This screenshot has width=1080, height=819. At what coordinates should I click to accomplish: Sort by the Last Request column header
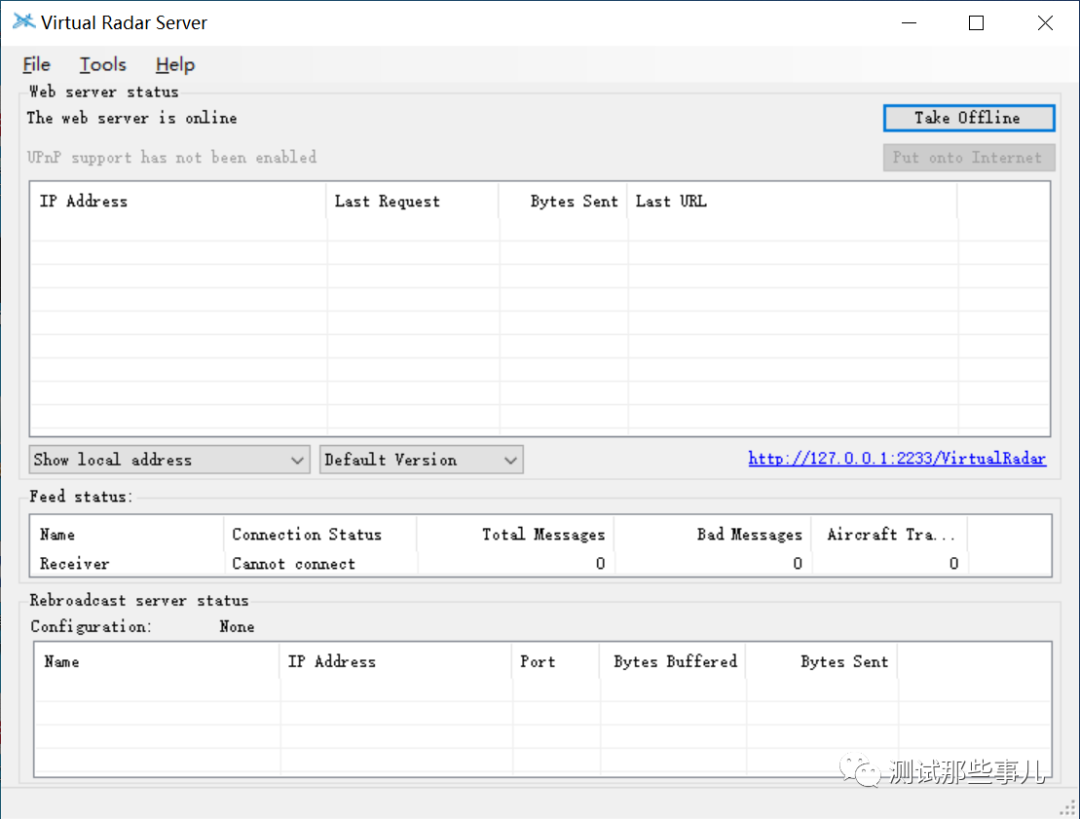(x=413, y=201)
